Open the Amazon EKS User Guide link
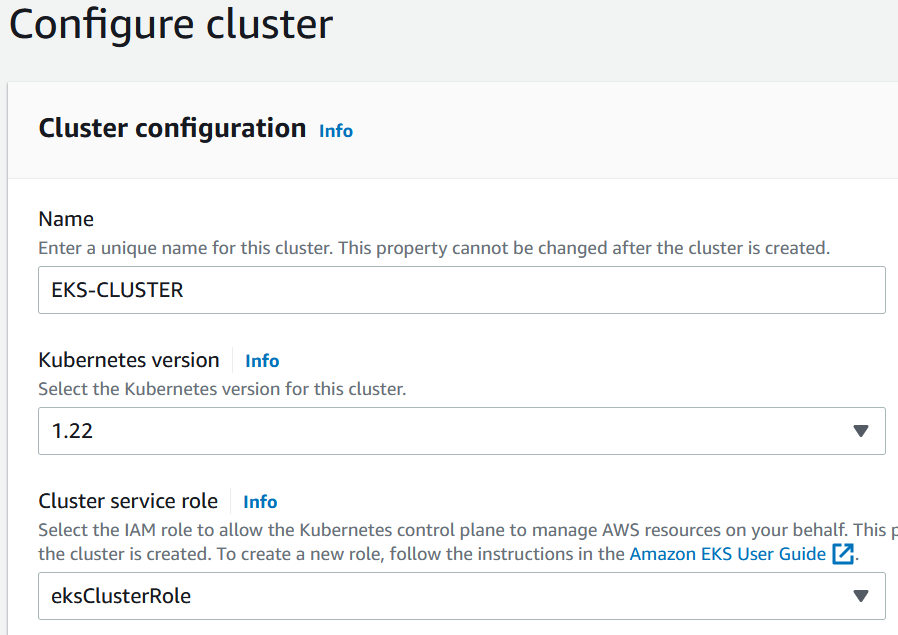Screen dimensions: 898x635 point(727,554)
